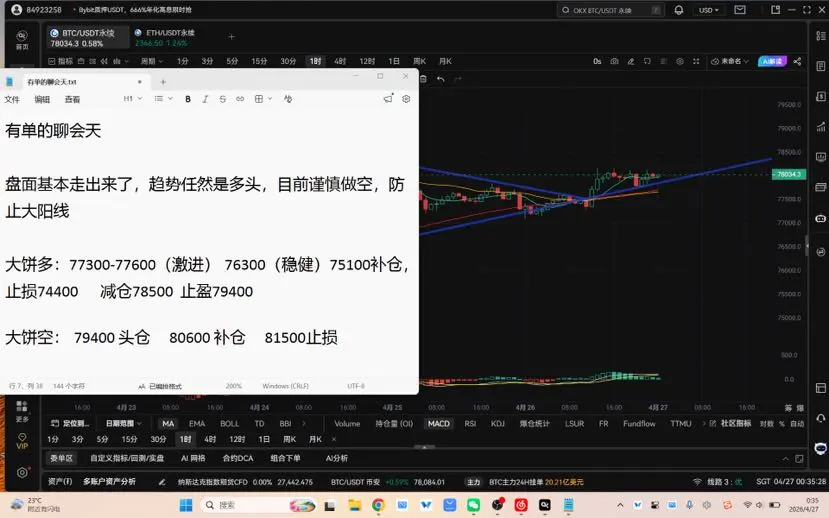The image size is (829, 518).
Task: Click the 78034.3 price label on axis
Action: click(x=789, y=174)
